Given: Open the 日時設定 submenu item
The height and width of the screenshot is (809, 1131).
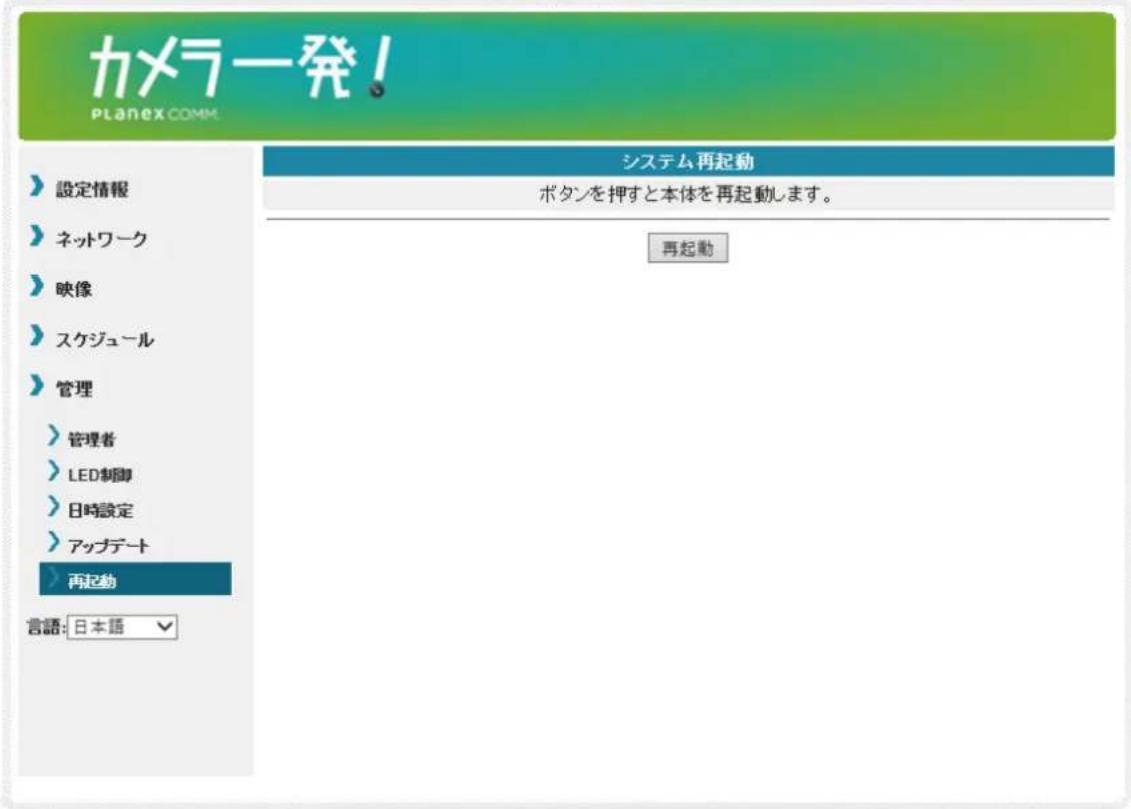Looking at the screenshot, I should point(100,510).
